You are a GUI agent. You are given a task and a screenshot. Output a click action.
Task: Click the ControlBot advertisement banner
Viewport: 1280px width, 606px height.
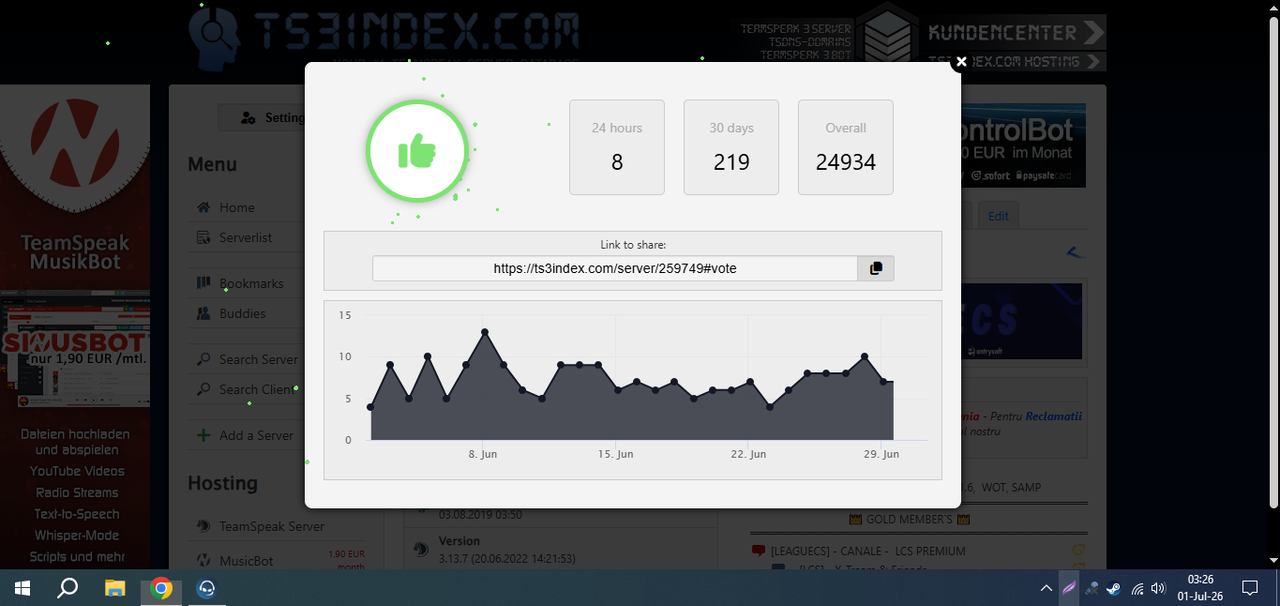point(1023,146)
